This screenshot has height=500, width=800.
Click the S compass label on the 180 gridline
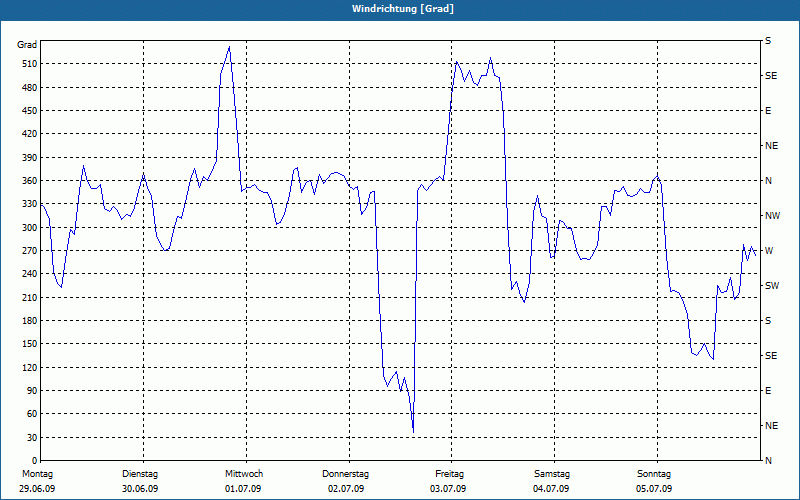pos(768,321)
